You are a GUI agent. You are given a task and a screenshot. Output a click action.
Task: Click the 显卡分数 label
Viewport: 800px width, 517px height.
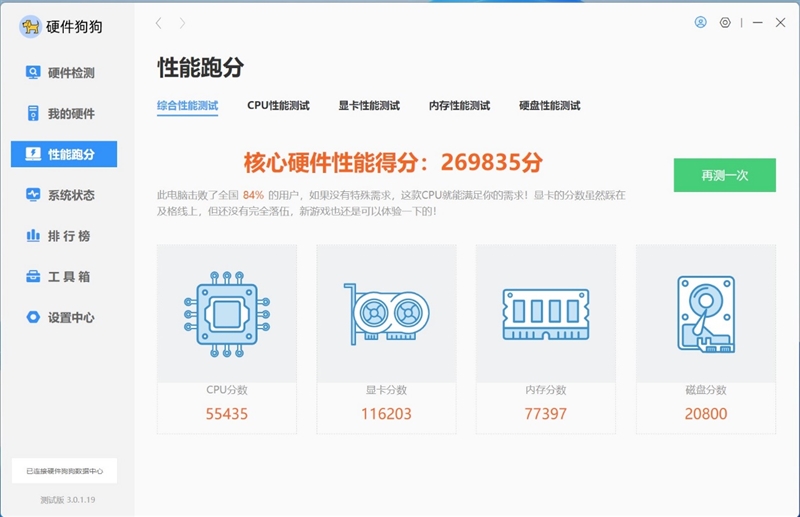click(x=386, y=390)
